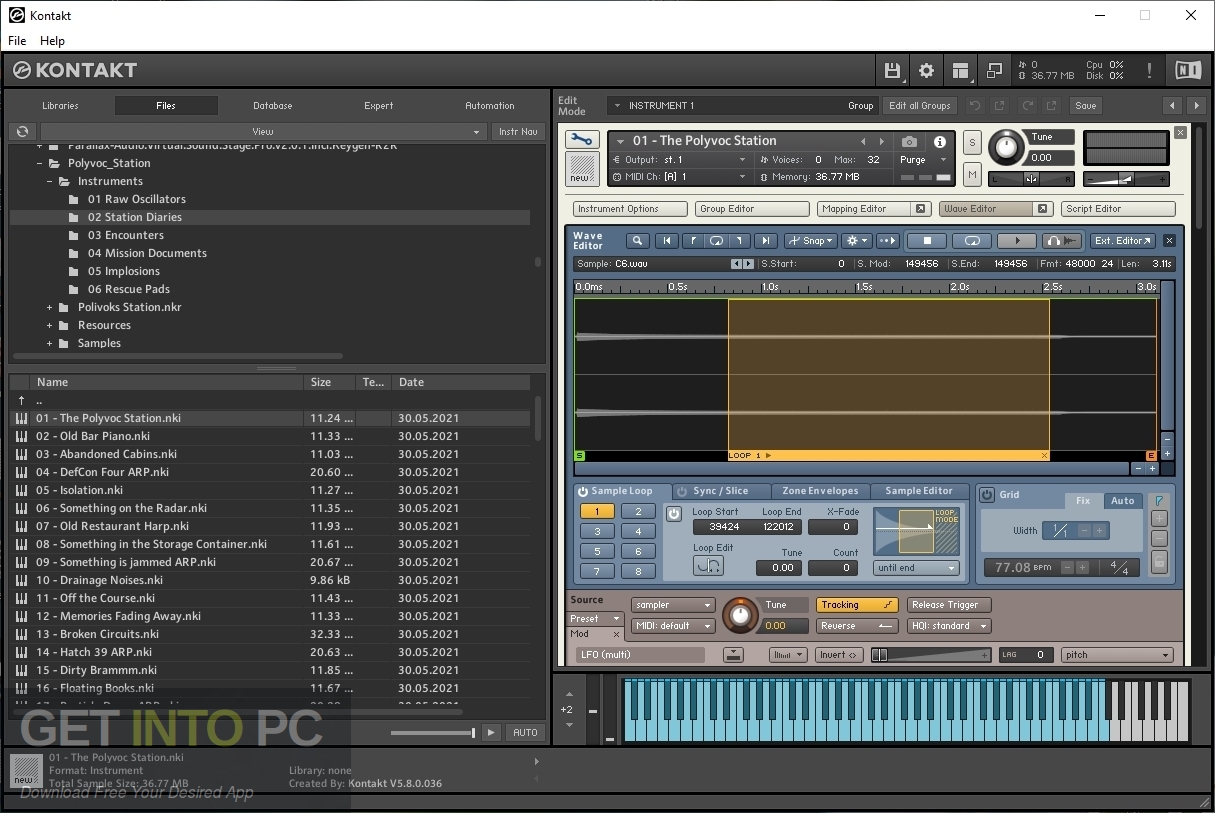Screen dimensions: 1215x813
Task: Click the Instr Nav button
Action: coord(518,131)
